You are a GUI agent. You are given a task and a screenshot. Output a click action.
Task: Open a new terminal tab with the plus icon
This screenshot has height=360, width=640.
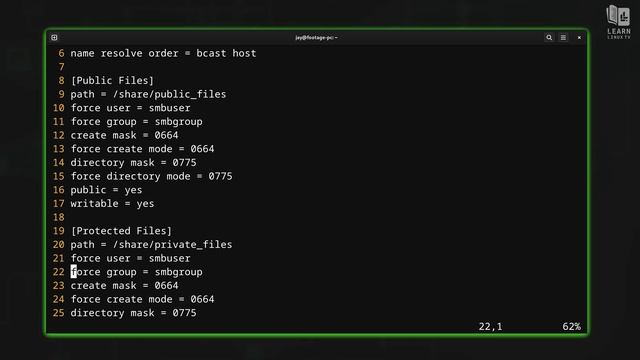54,38
